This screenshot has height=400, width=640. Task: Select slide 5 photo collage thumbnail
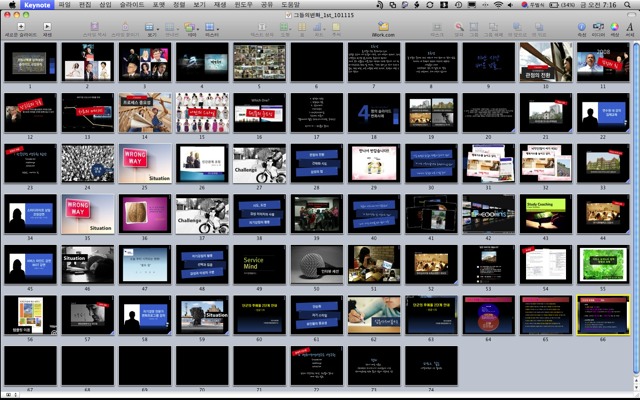click(x=260, y=62)
